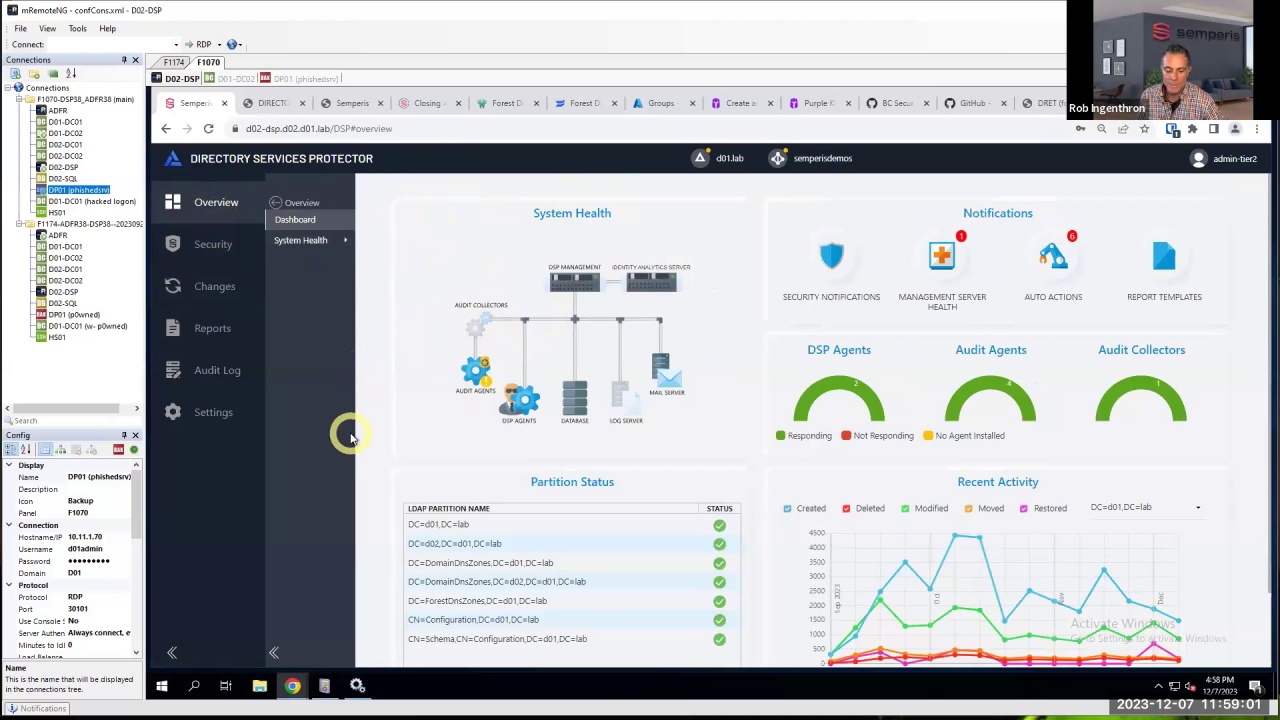Toggle categorized view in Config panel
The width and height of the screenshot is (1280, 720).
point(11,450)
